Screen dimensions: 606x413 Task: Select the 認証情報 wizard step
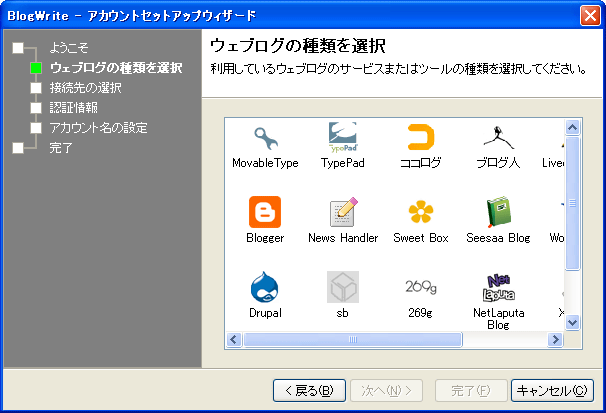coord(73,107)
